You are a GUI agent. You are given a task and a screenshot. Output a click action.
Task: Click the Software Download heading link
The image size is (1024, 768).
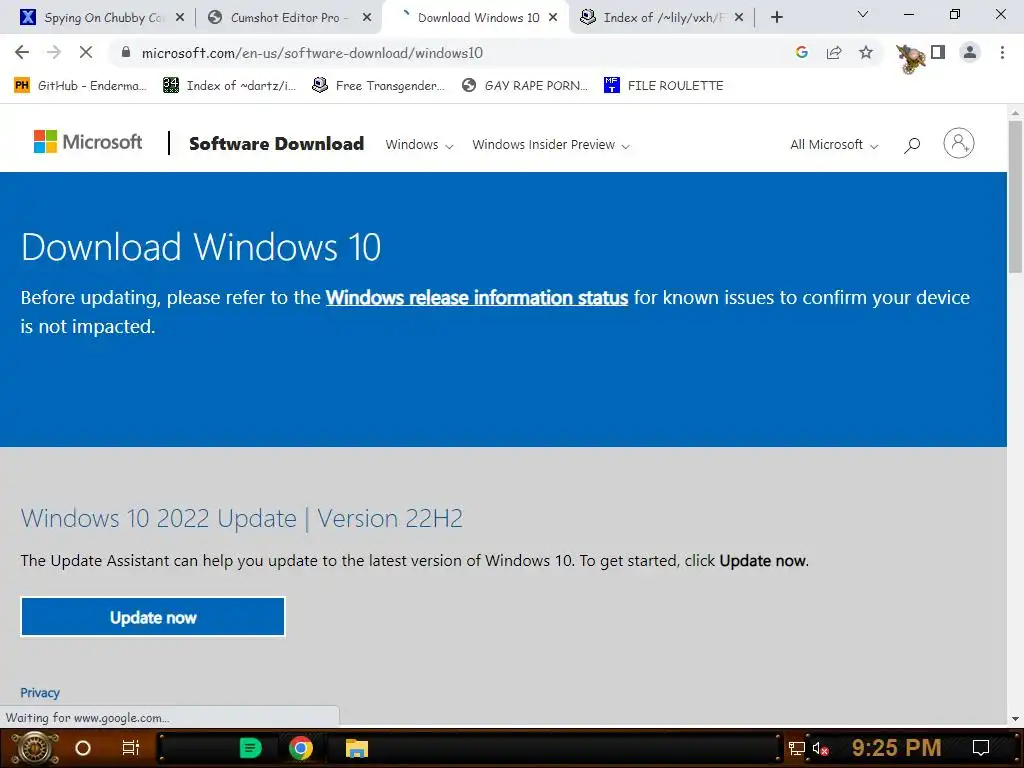276,144
